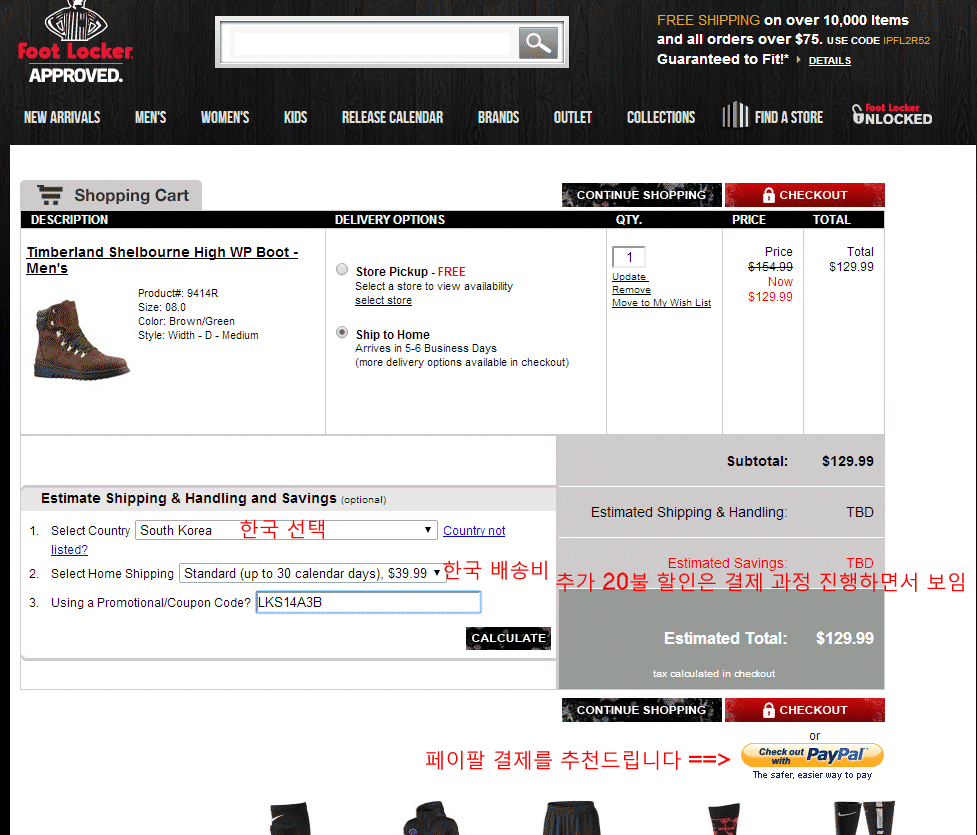Click top Checkout button with lock icon
Viewport: 977px width, 835px height.
pyautogui.click(x=804, y=195)
